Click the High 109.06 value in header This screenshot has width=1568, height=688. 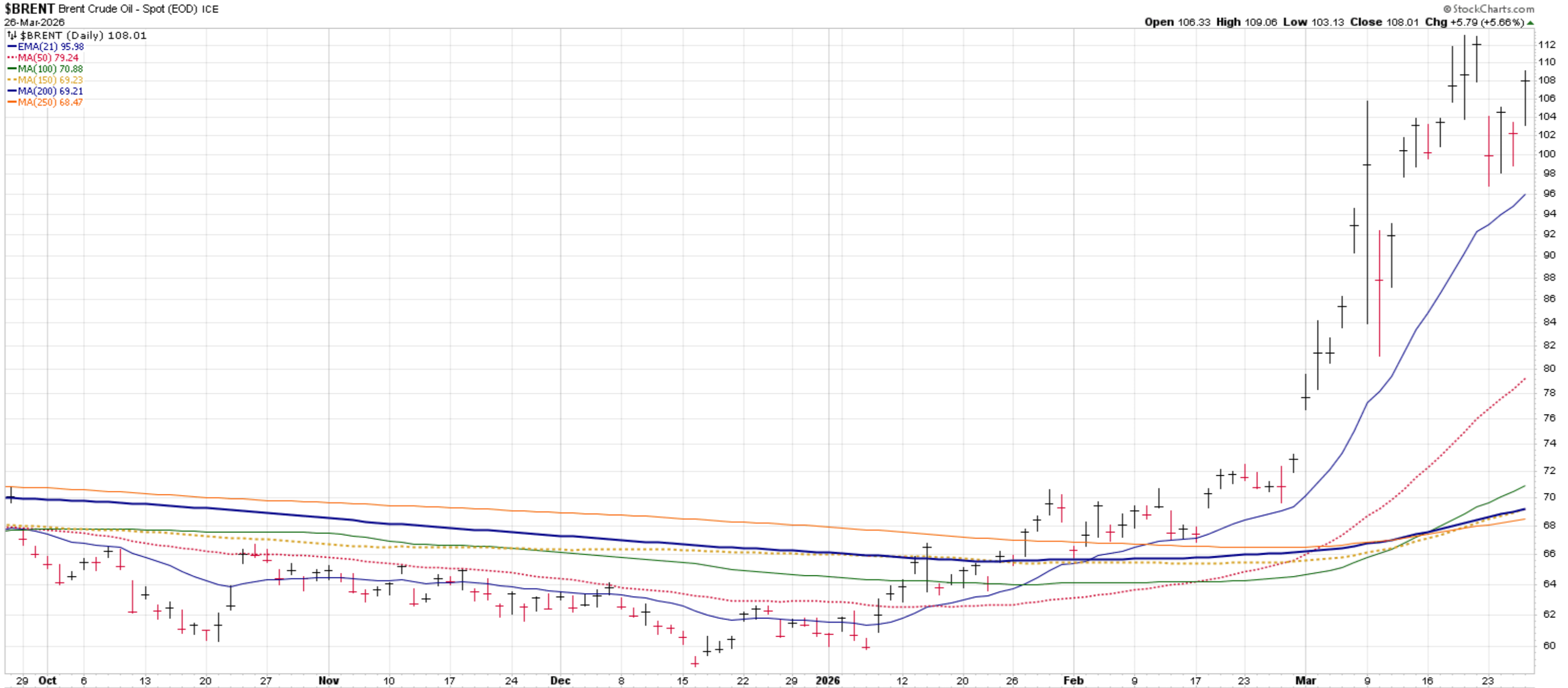point(1261,22)
